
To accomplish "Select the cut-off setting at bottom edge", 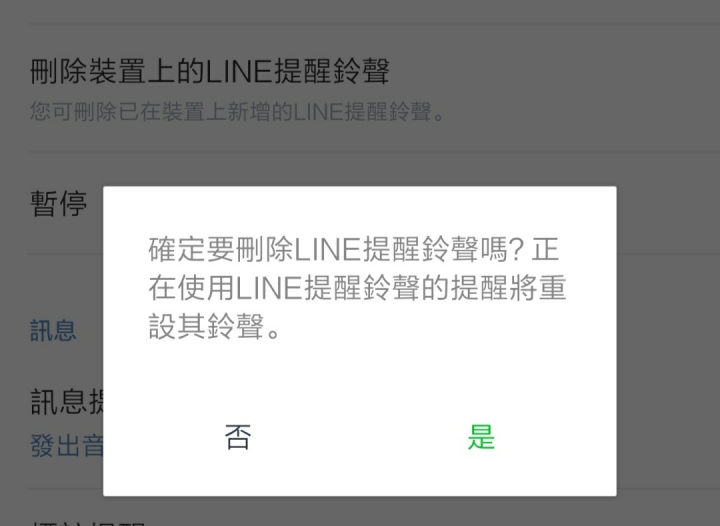I will (88, 521).
